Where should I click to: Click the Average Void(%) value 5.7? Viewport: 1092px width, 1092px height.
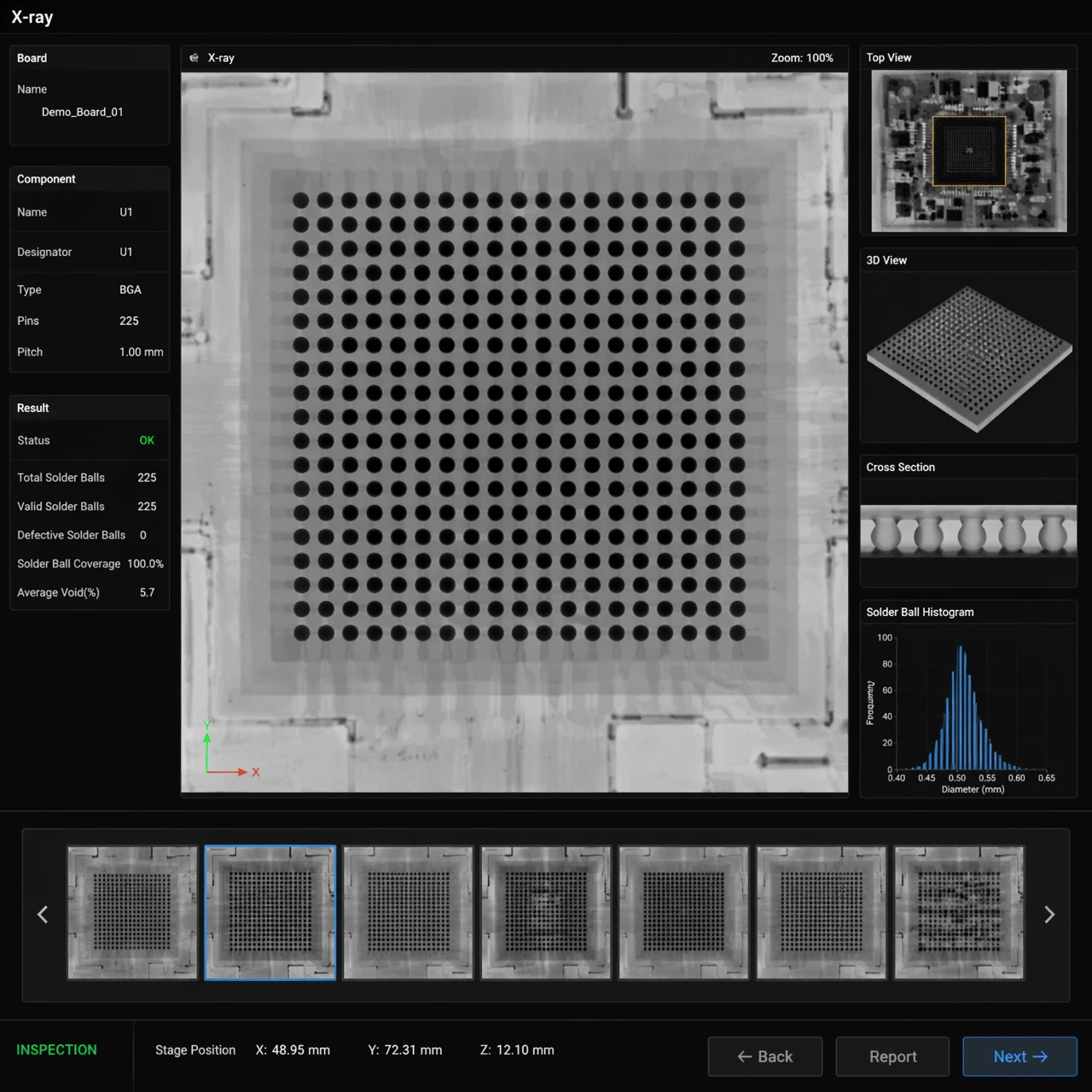(147, 593)
